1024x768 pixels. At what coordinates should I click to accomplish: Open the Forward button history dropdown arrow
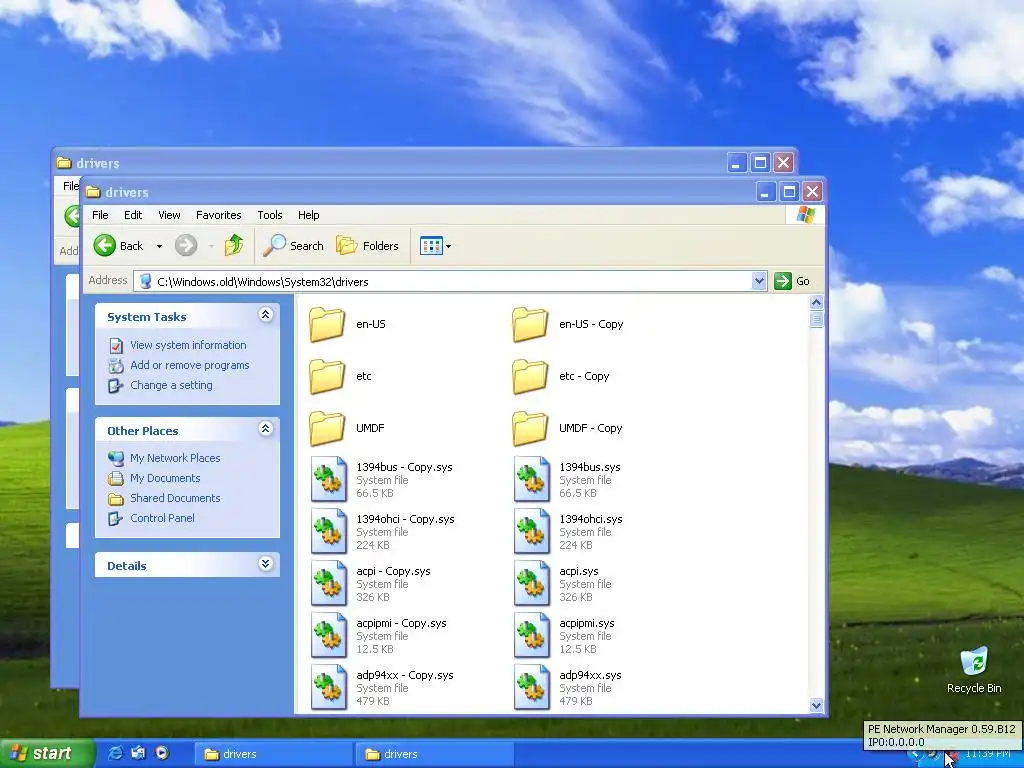click(x=211, y=246)
